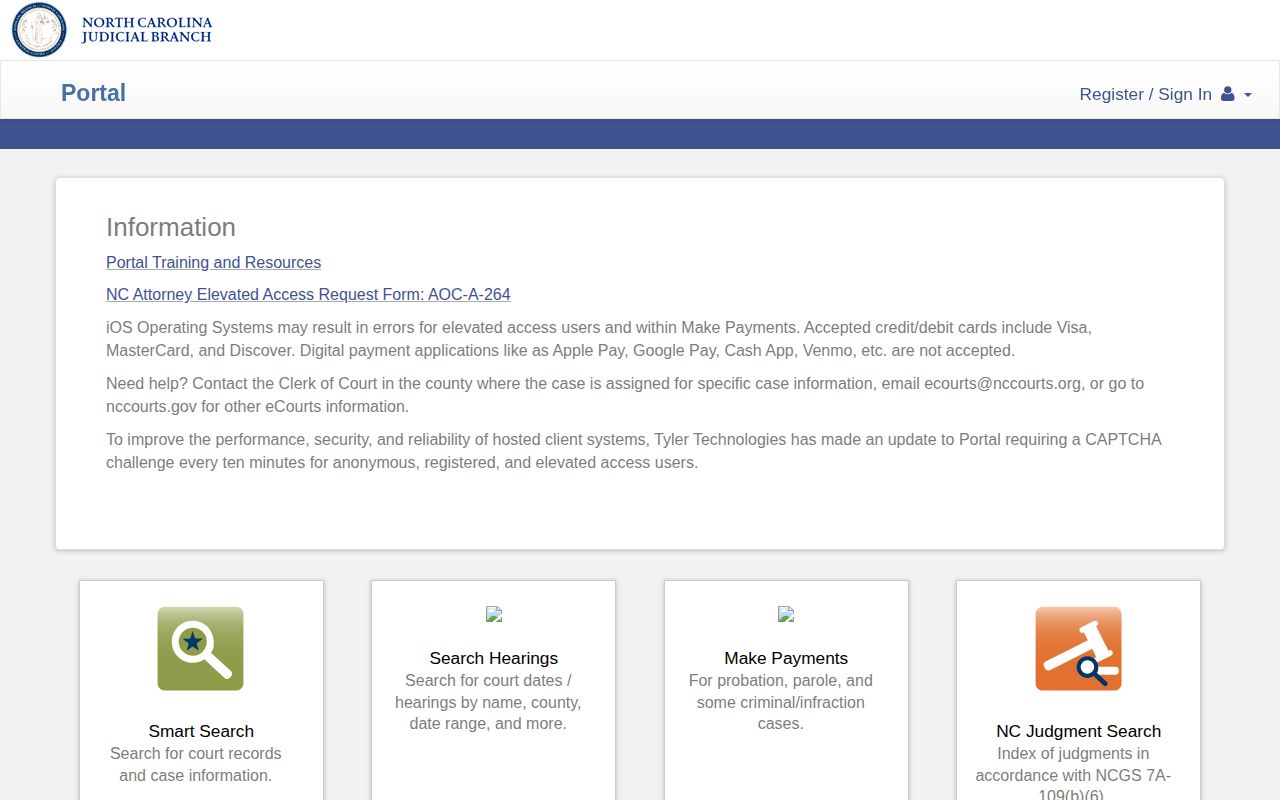This screenshot has height=800, width=1280.
Task: Select the Smart Search card title
Action: click(201, 731)
